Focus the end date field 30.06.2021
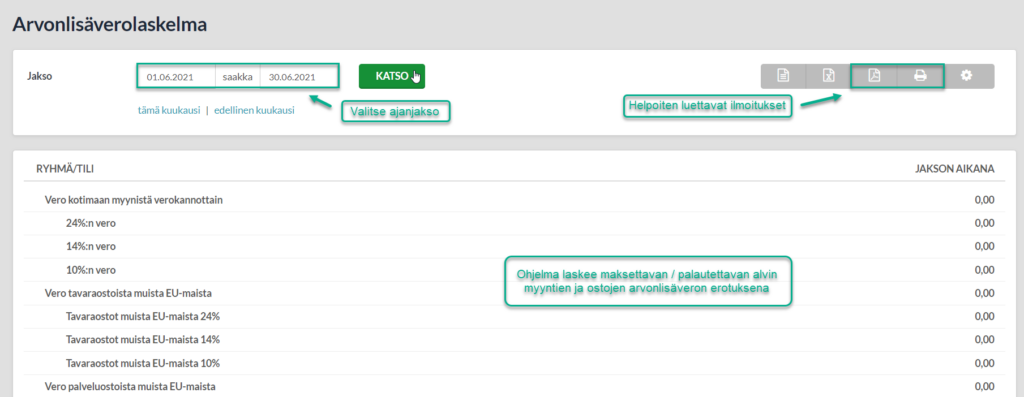Viewport: 1024px width, 397px height. tap(298, 76)
